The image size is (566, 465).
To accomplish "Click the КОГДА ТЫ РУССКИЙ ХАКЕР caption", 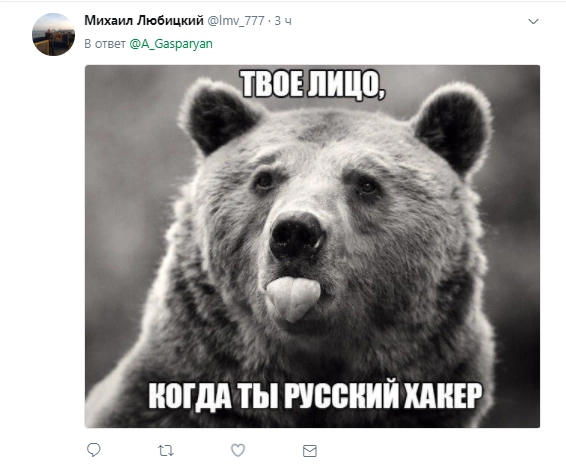I will point(315,395).
